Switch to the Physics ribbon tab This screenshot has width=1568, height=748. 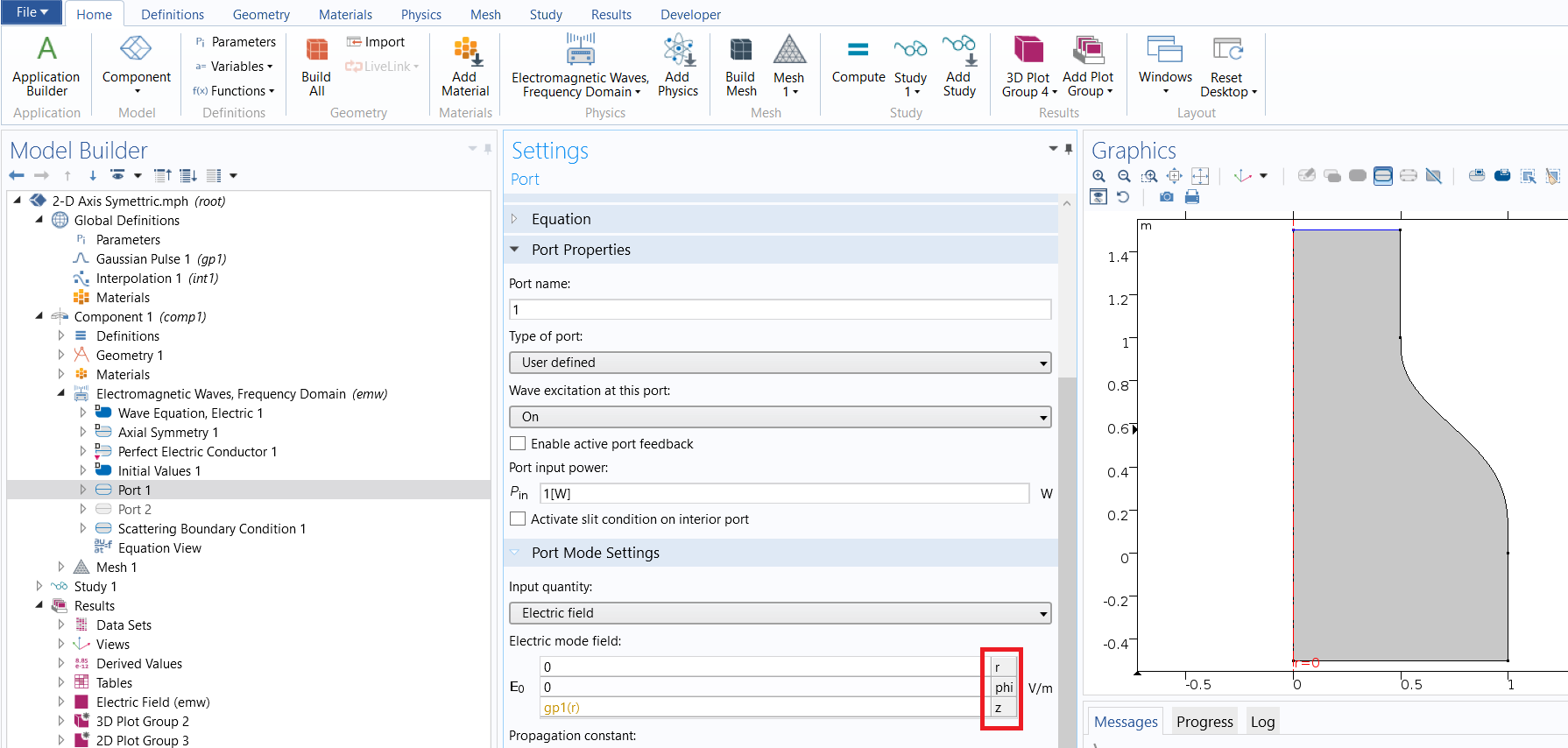[420, 15]
